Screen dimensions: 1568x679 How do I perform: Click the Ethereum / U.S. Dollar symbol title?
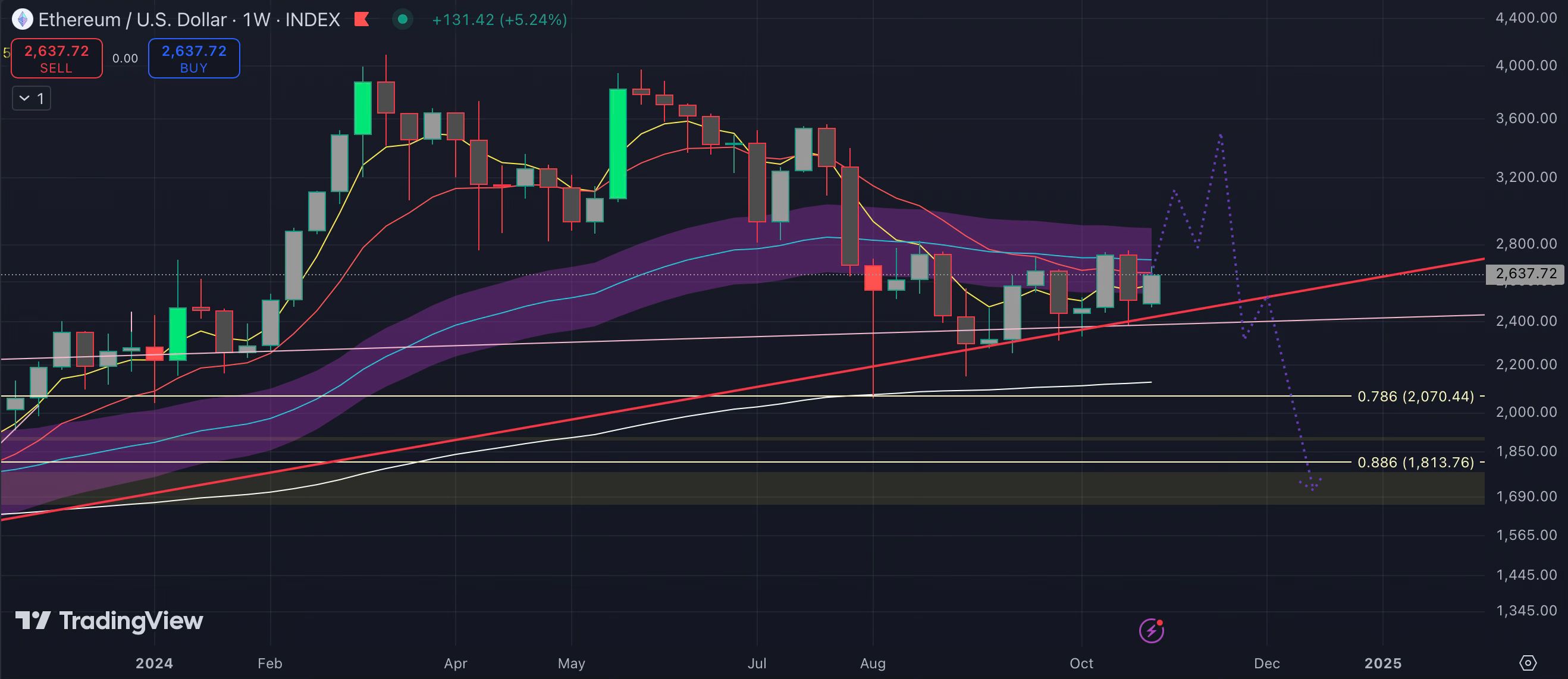pos(132,20)
